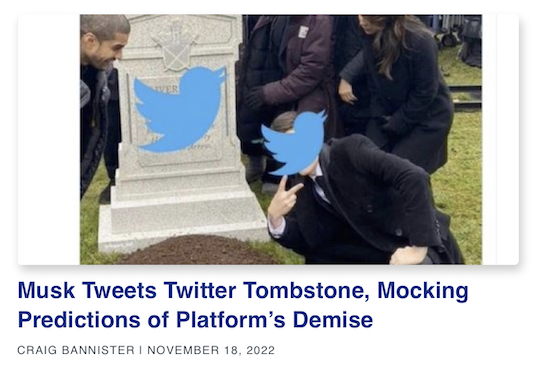The width and height of the screenshot is (535, 375).
Task: Click the carved crest atop the tombstone
Action: tap(175, 46)
